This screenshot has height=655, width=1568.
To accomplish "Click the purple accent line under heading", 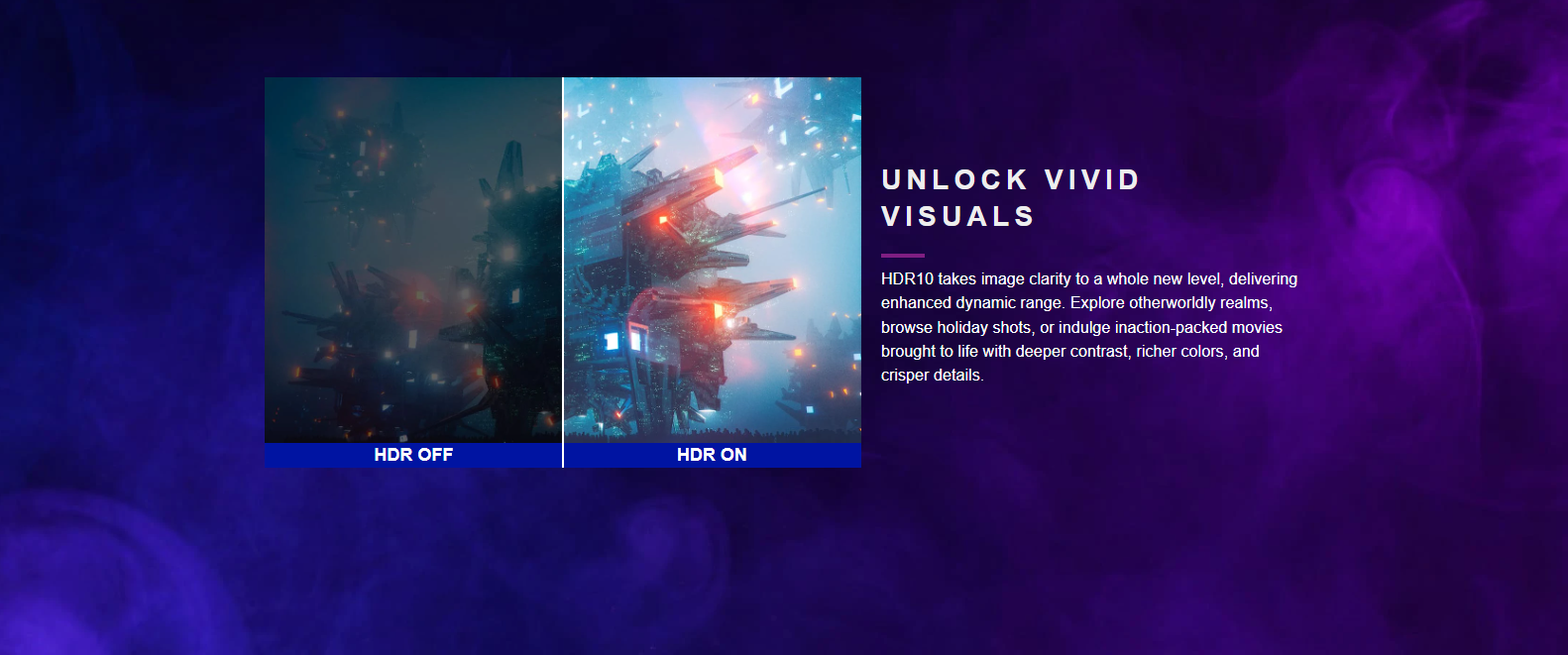I will pyautogui.click(x=903, y=256).
